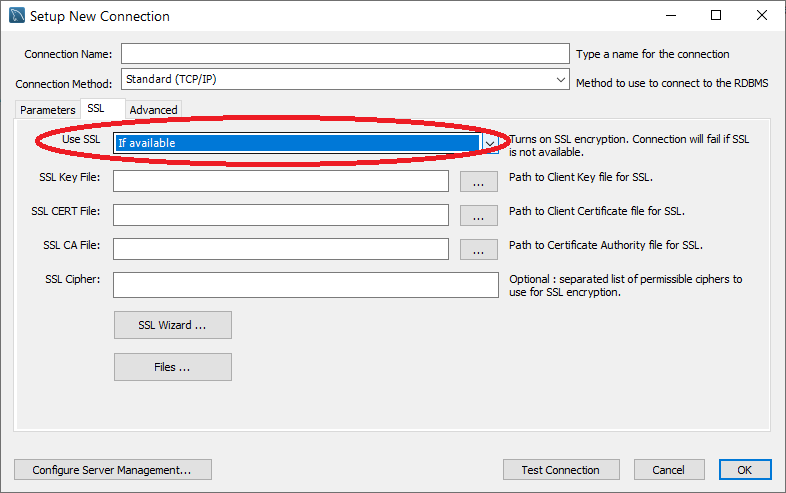
Task: Focus the SSL Key File input
Action: click(280, 181)
